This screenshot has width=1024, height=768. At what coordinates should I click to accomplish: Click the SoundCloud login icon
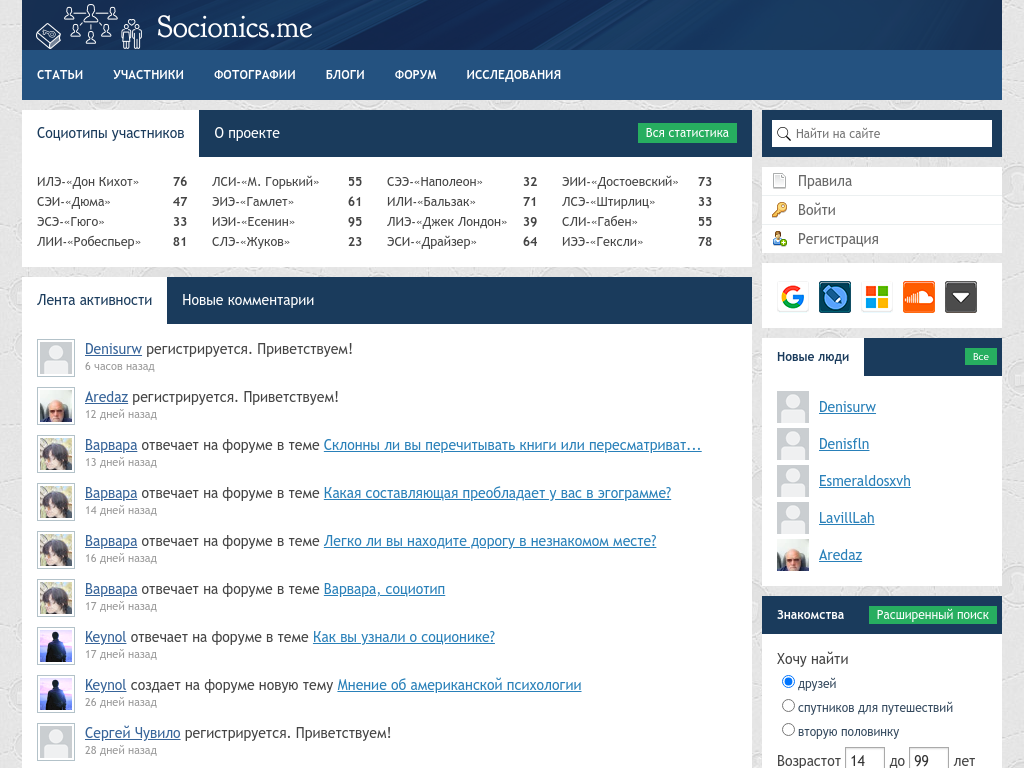point(918,297)
